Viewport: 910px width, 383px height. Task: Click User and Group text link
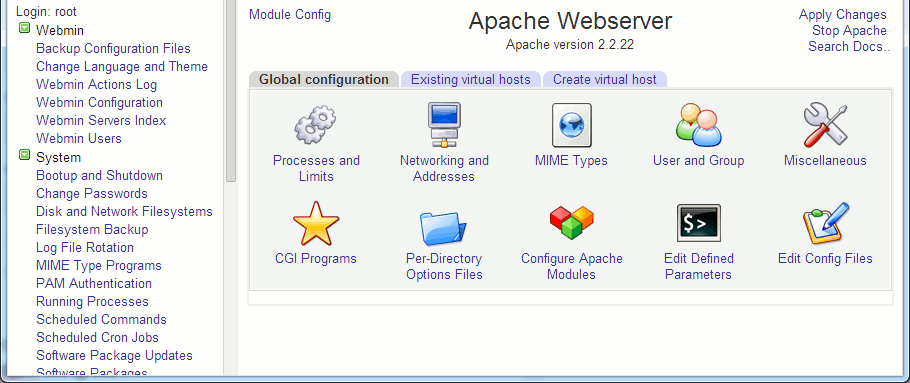point(698,160)
